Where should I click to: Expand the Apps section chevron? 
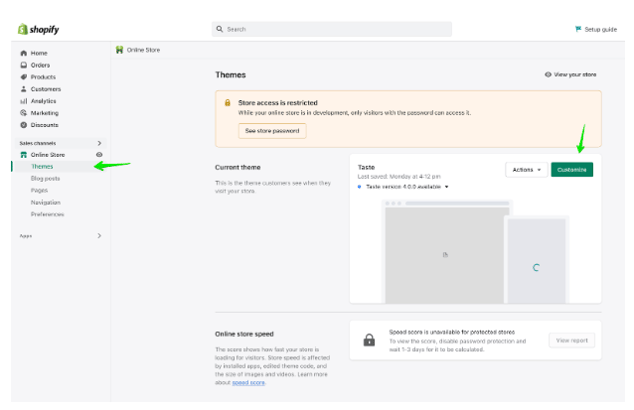coord(99,235)
